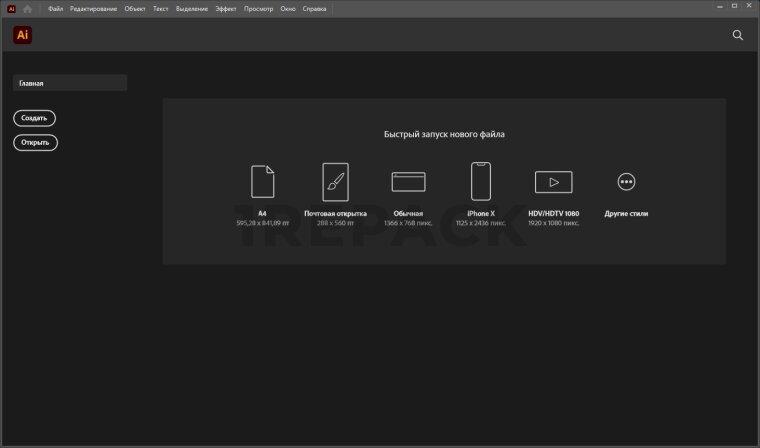Select the iPhone X preset icon
The width and height of the screenshot is (760, 448).
[480, 181]
